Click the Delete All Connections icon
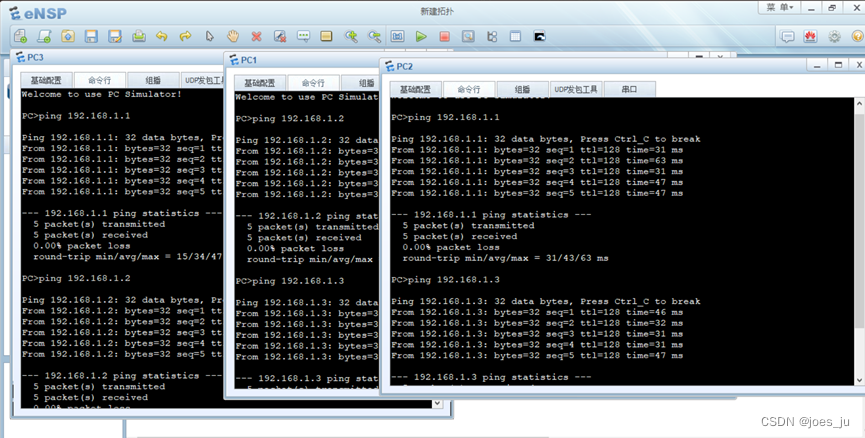865x438 pixels. tap(280, 36)
